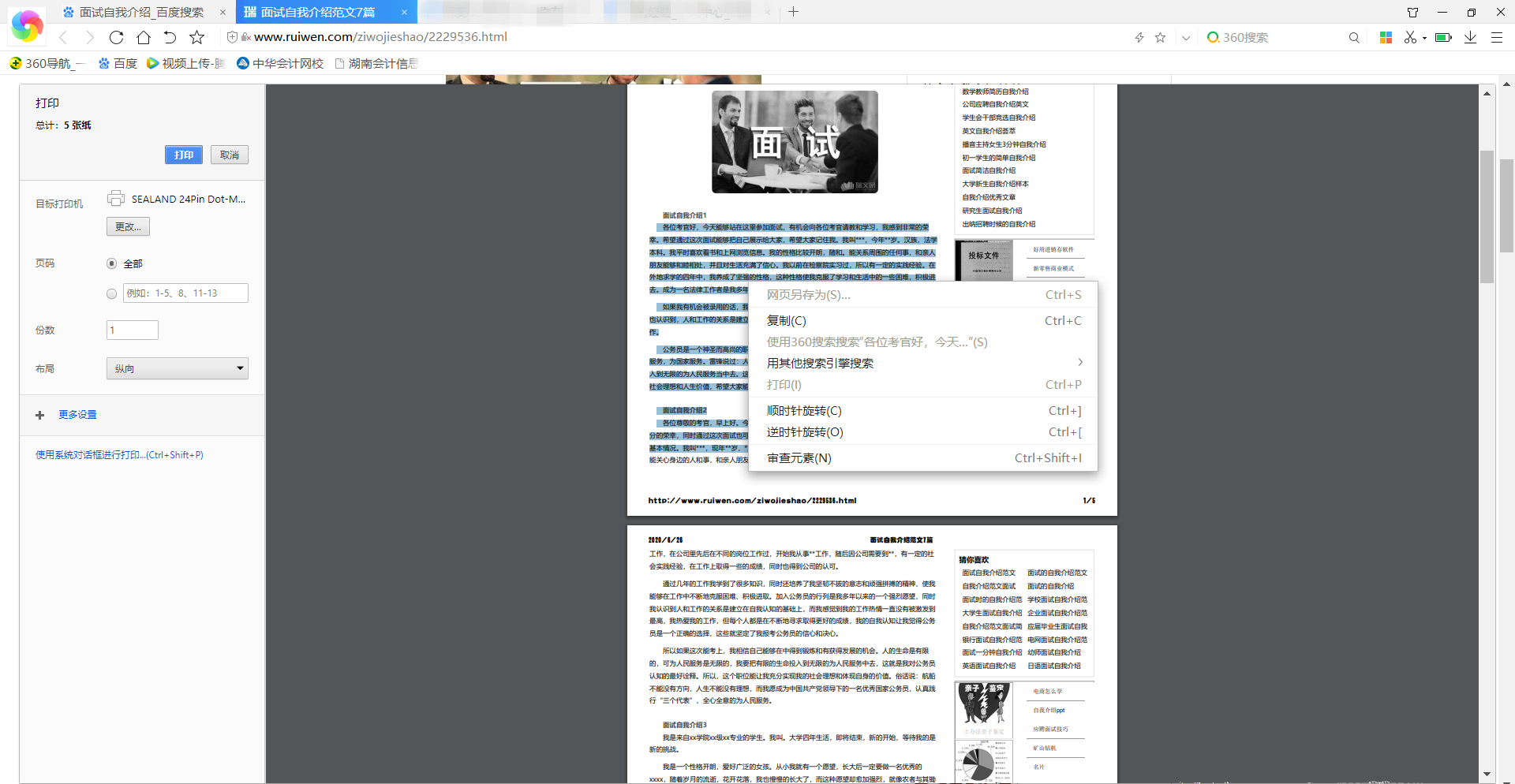The height and width of the screenshot is (784, 1515).
Task: Choose 网页另存为(S)... in context menu
Action: tap(923, 294)
